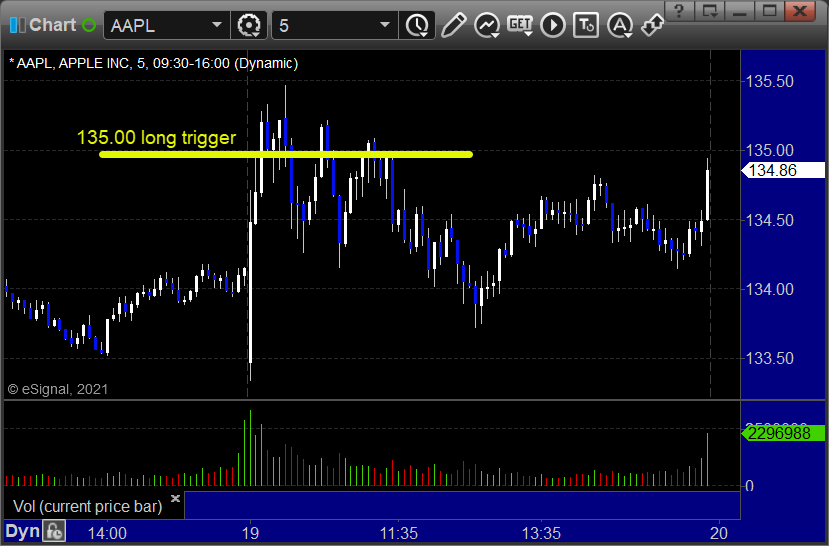Click the 2296988 volume value marker
Screen dimensions: 829x546
(x=783, y=433)
